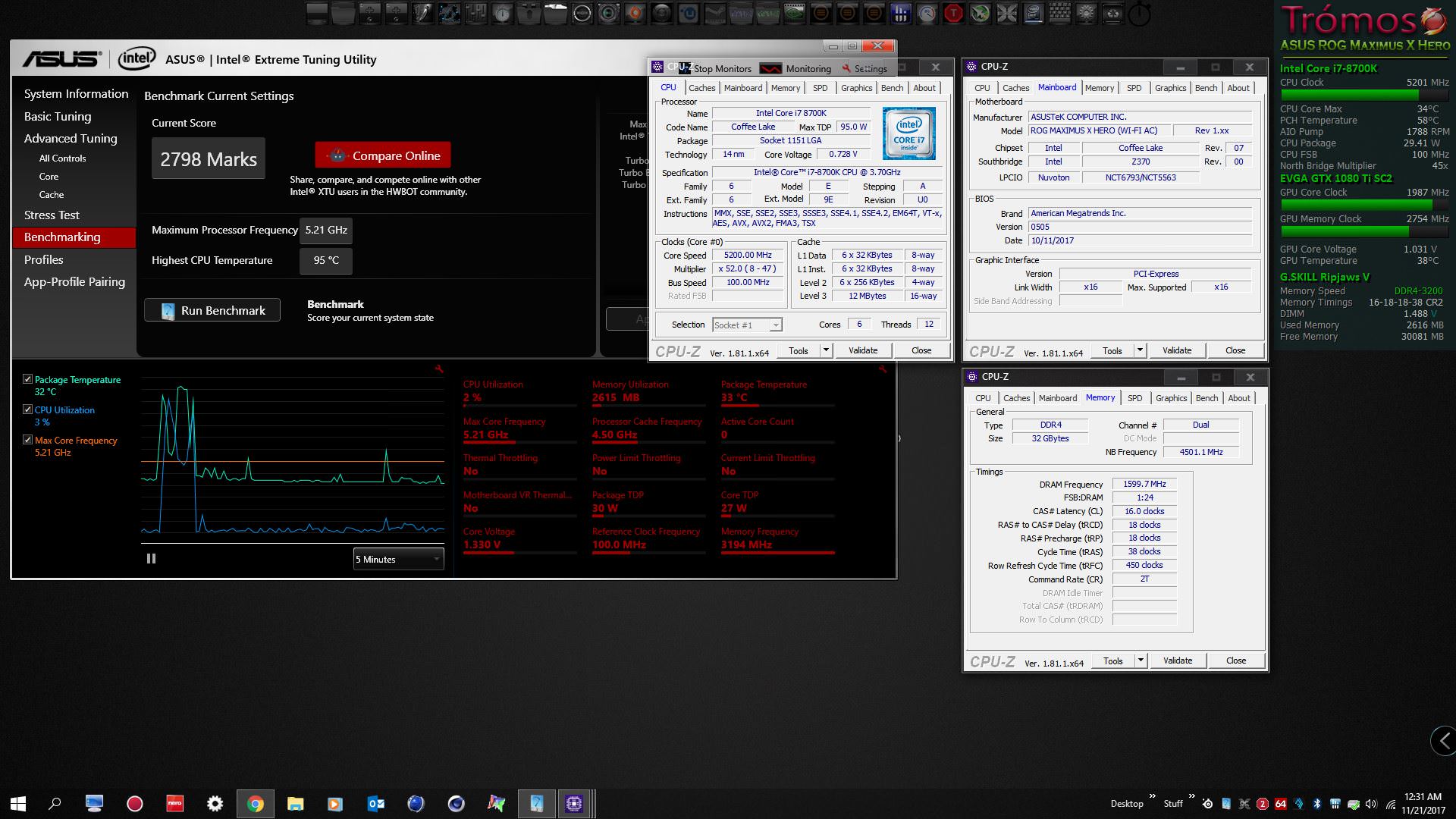Screen dimensions: 1456x819
Task: Toggle the Max Core Frequency graph checkbox
Action: pyautogui.click(x=28, y=440)
